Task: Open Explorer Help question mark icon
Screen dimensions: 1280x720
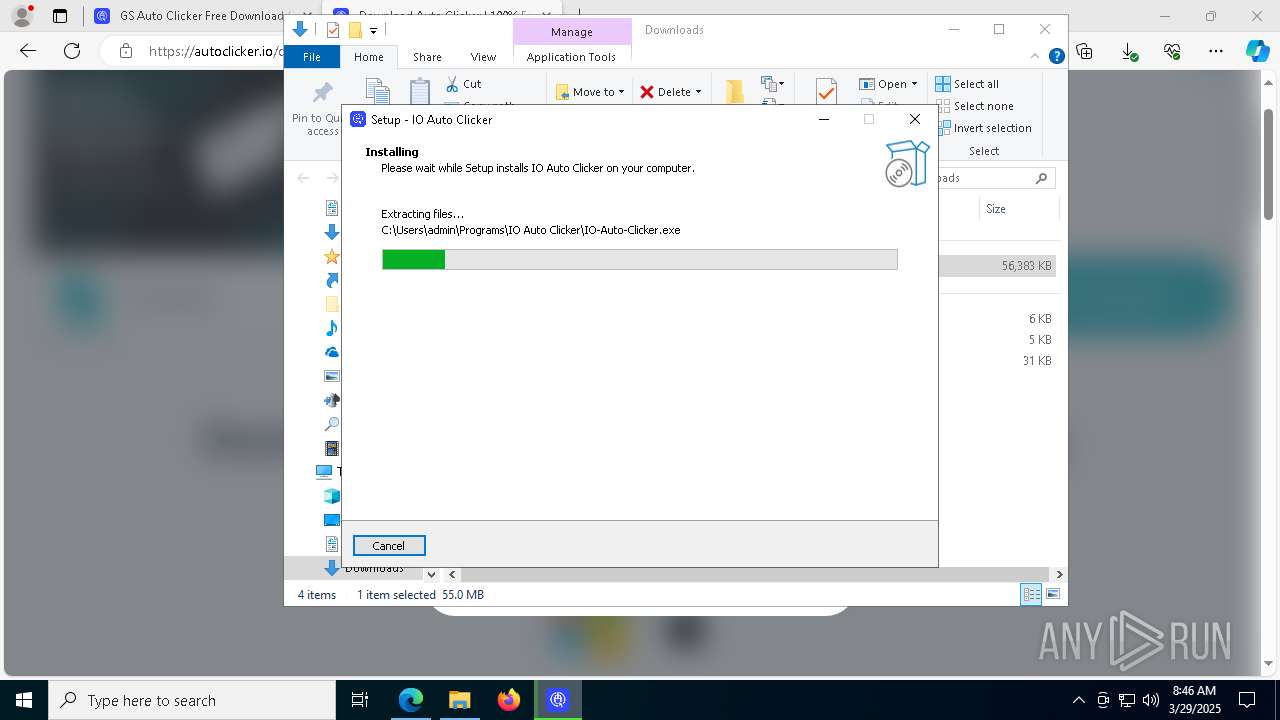Action: (x=1056, y=57)
